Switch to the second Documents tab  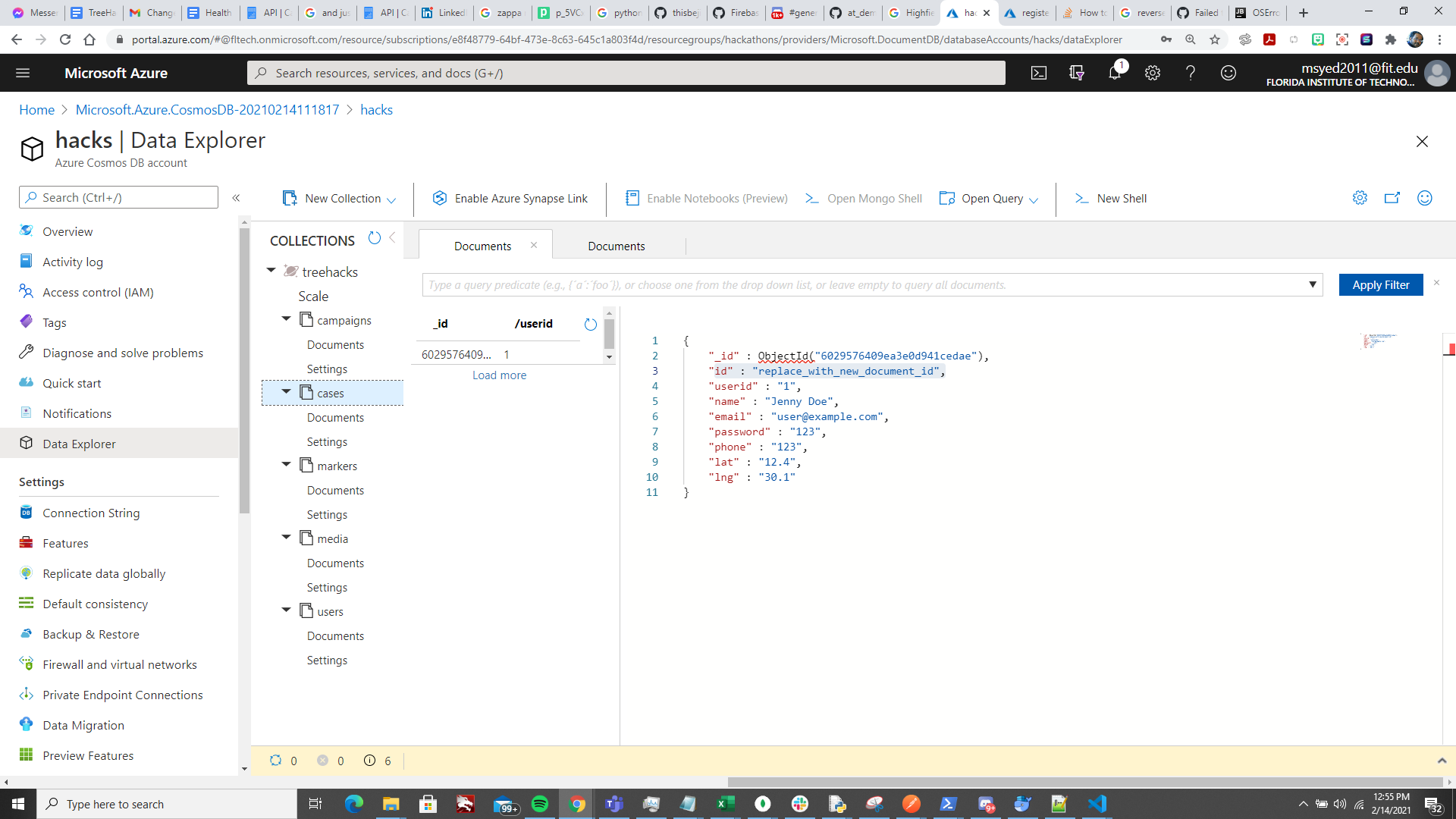616,246
